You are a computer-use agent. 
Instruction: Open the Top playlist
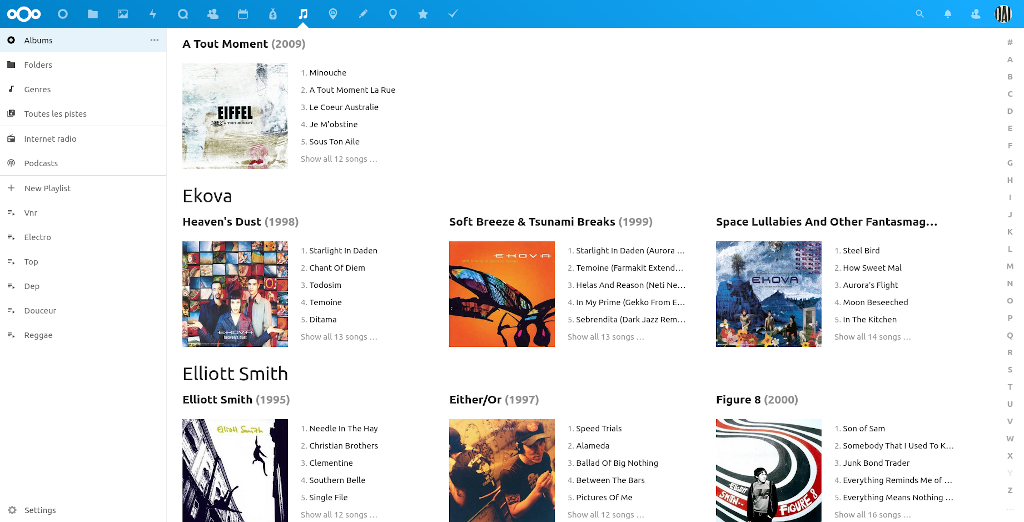pos(83,261)
